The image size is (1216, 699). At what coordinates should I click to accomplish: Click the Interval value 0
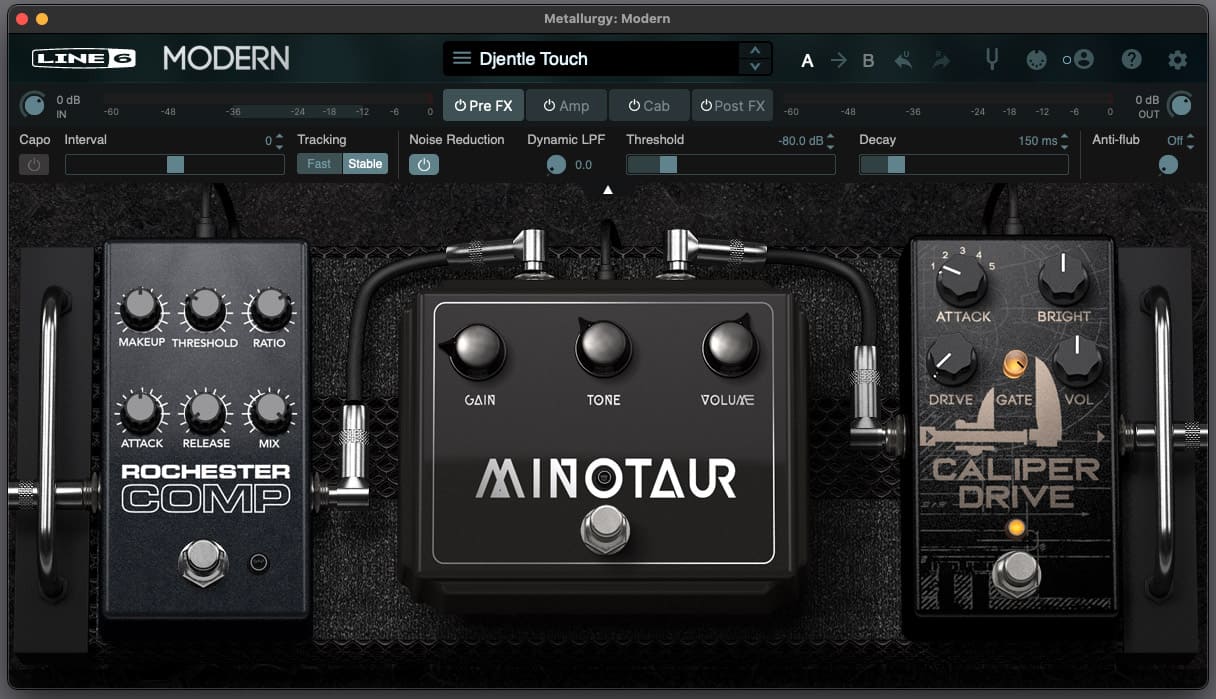point(268,141)
